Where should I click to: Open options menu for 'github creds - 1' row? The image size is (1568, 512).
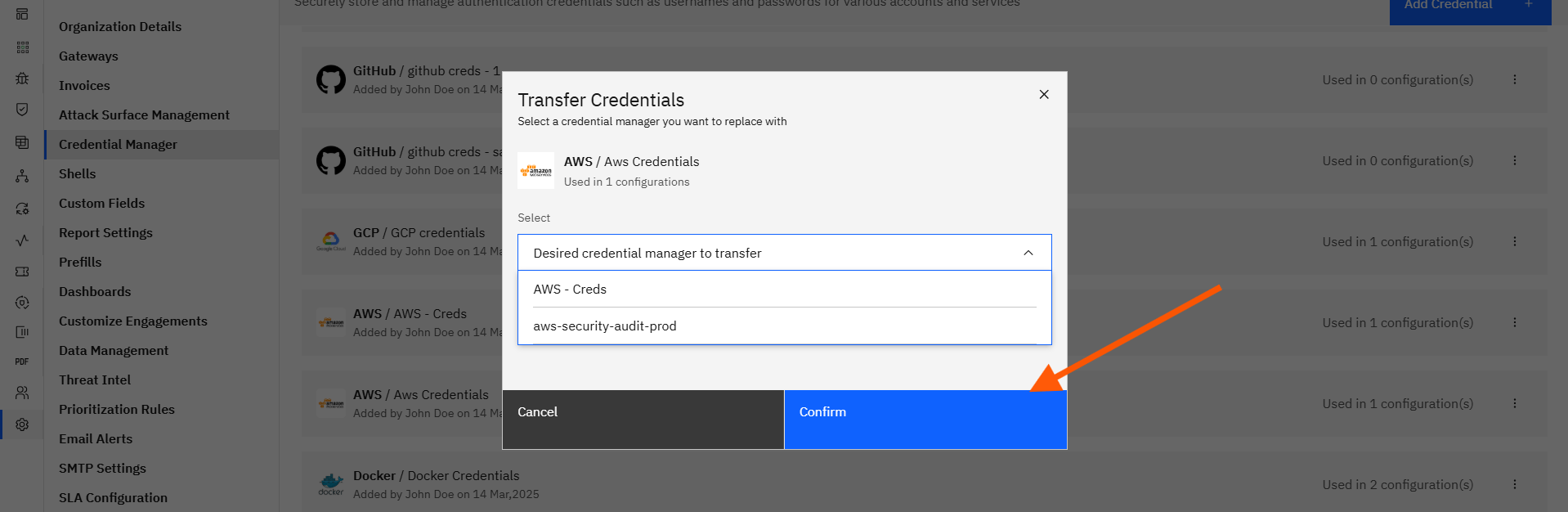pyautogui.click(x=1515, y=80)
